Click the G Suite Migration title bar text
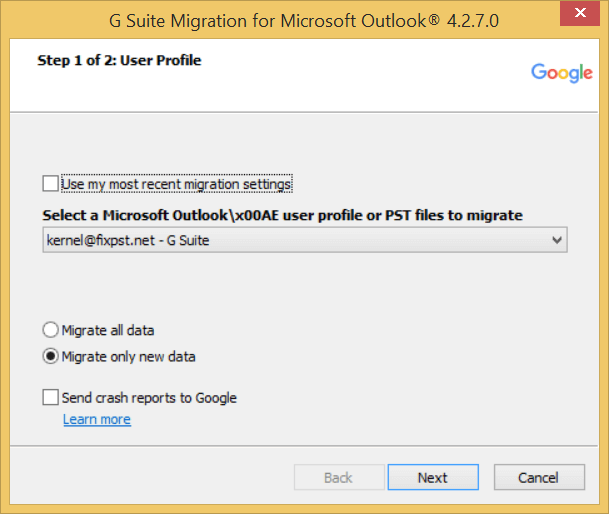The image size is (609, 514). (x=304, y=21)
